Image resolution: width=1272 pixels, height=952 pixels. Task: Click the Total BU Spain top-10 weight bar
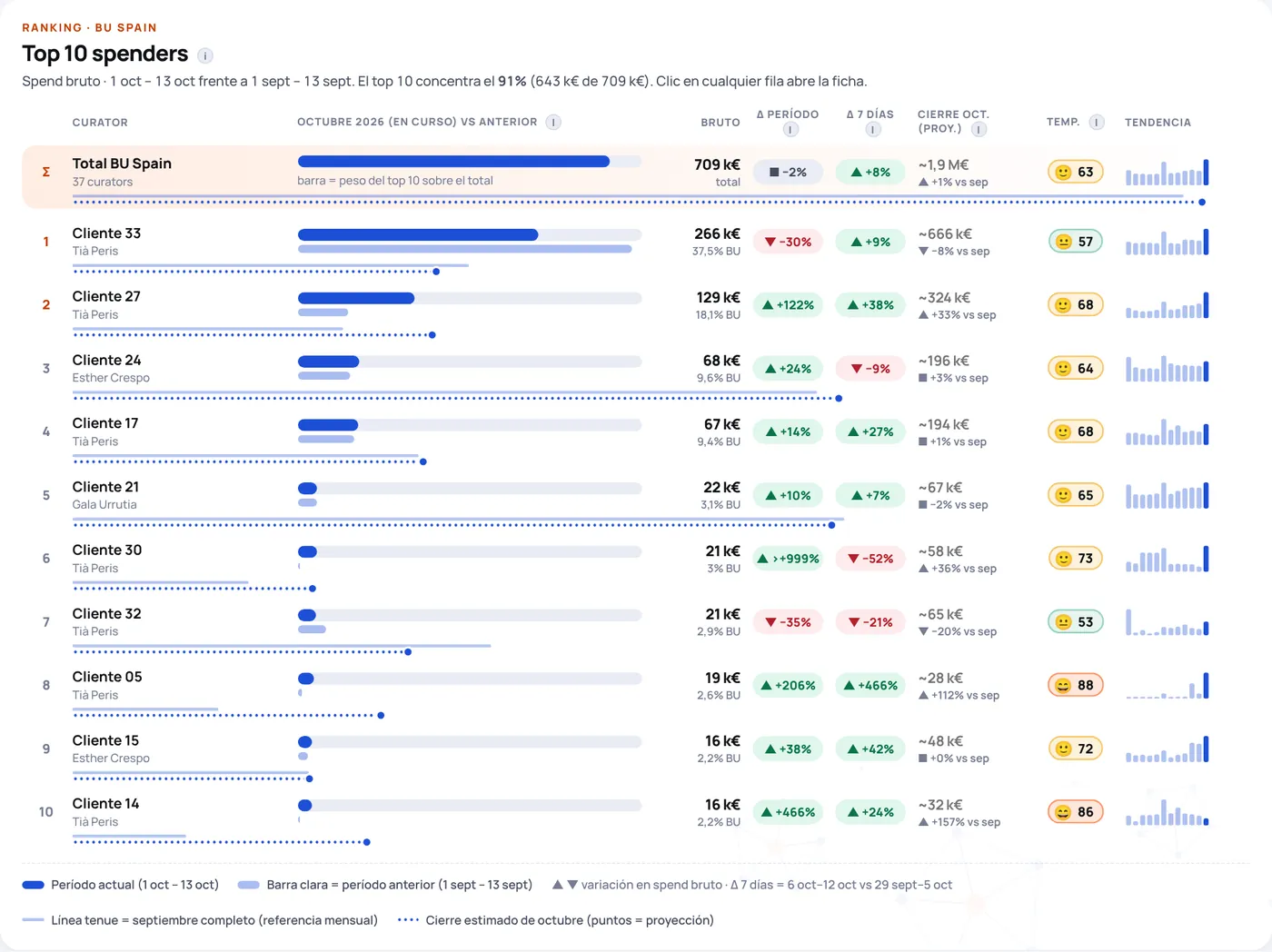[x=453, y=162]
